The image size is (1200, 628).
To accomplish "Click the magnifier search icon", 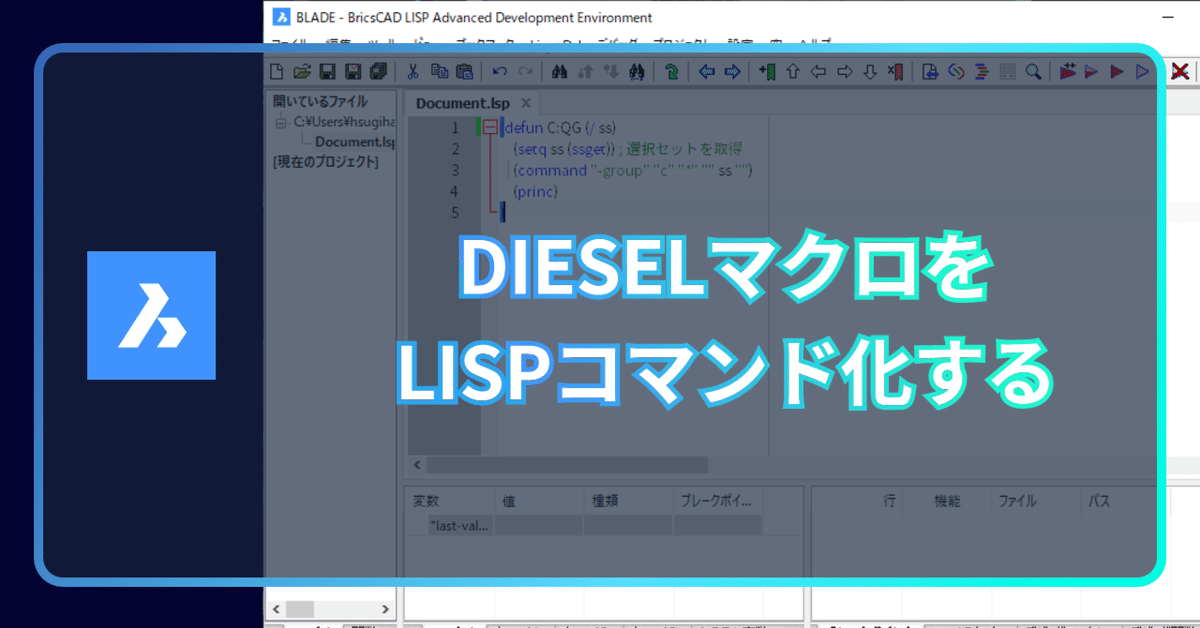I will [x=1033, y=71].
